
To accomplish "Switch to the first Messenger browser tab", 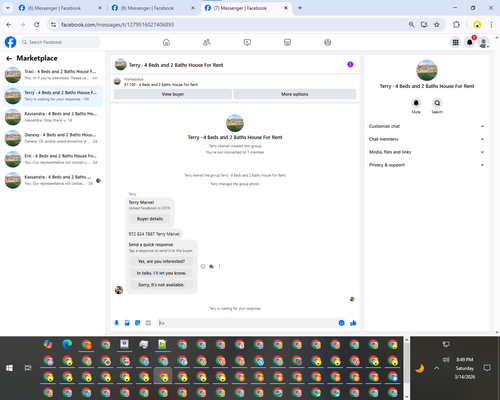I will [x=59, y=8].
